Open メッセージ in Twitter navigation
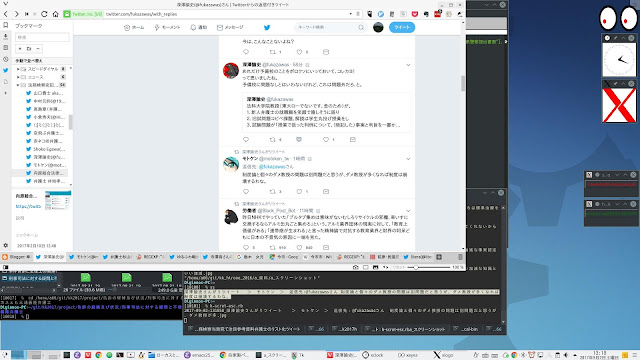640x360 pixels. [x=230, y=27]
